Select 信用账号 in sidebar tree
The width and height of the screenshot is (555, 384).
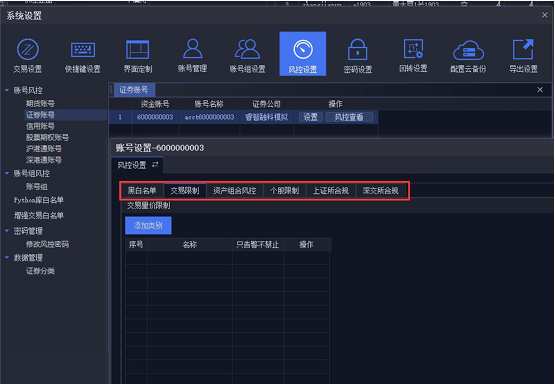40,126
